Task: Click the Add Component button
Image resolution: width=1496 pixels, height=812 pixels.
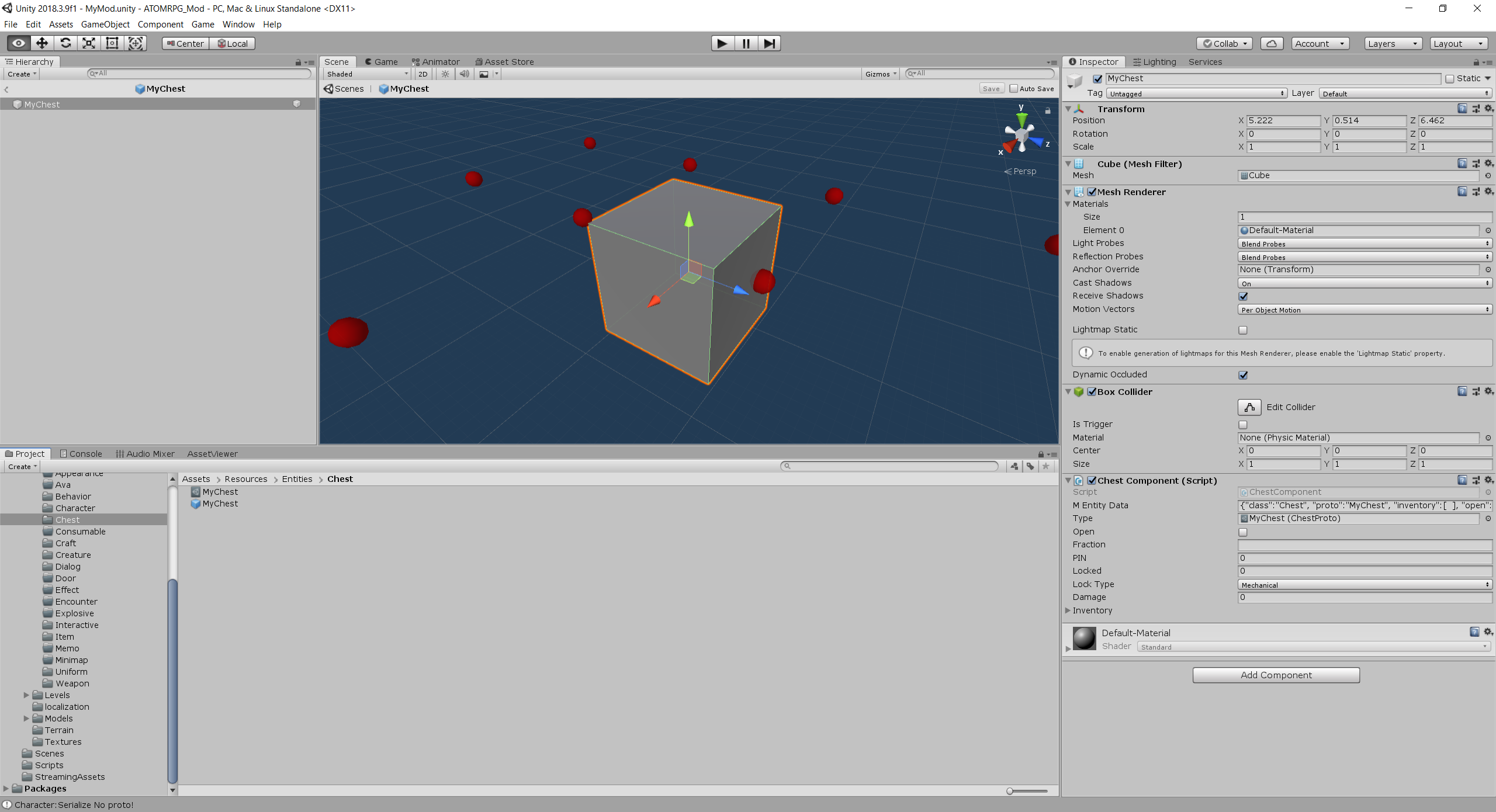Action: [x=1276, y=675]
